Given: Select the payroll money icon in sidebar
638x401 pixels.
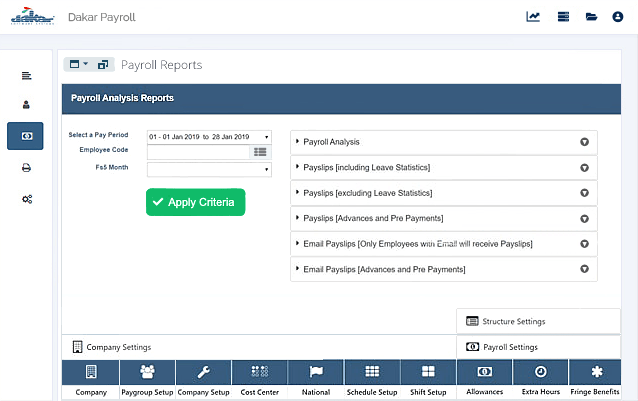Looking at the screenshot, I should pyautogui.click(x=25, y=136).
